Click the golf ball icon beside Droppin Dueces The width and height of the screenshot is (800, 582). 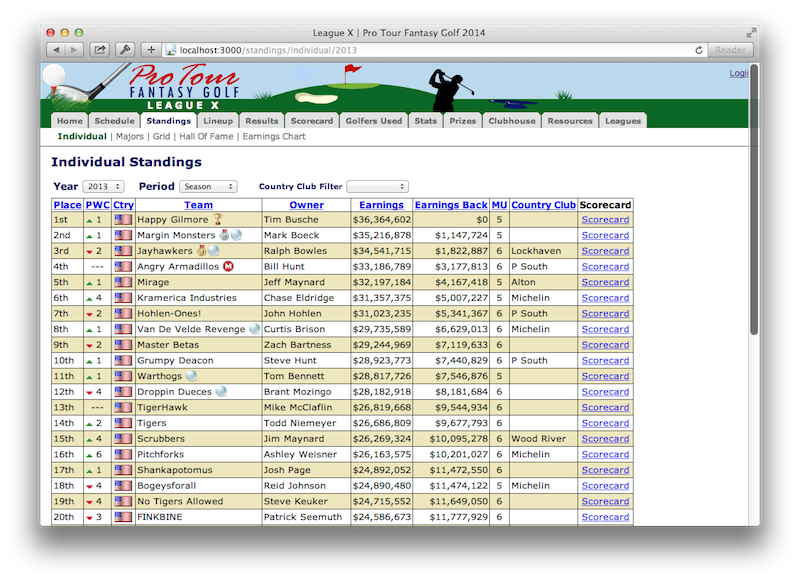coord(221,392)
